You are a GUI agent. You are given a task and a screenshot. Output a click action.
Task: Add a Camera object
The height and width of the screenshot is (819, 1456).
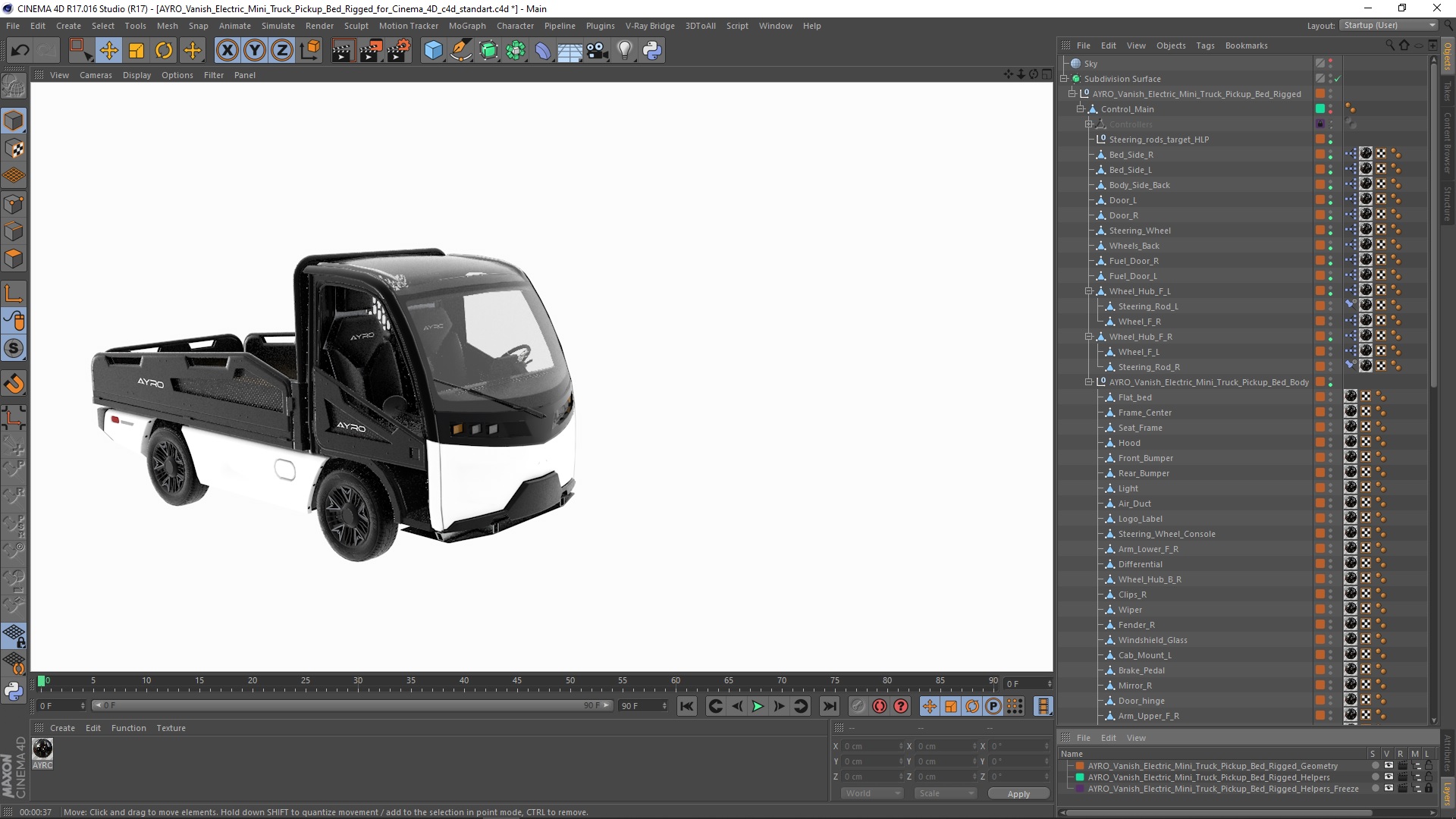pyautogui.click(x=598, y=51)
